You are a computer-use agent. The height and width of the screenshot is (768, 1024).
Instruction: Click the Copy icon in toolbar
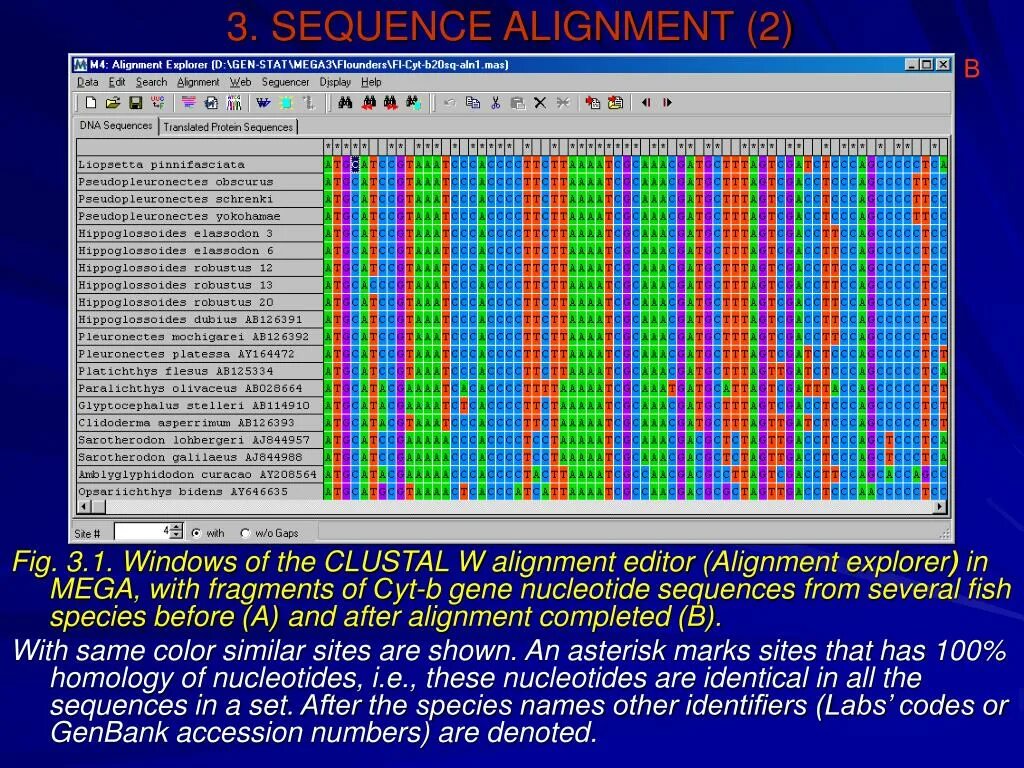[473, 103]
